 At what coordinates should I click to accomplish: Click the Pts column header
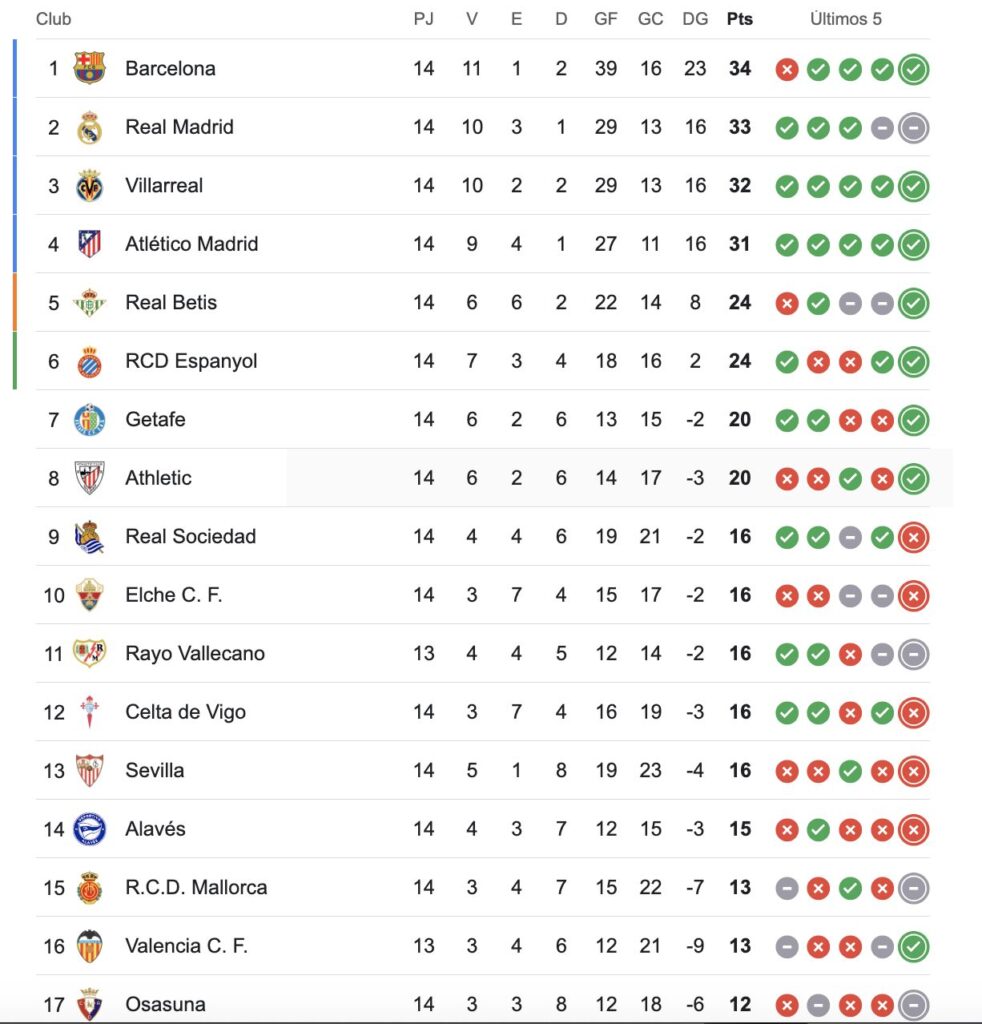pos(740,19)
